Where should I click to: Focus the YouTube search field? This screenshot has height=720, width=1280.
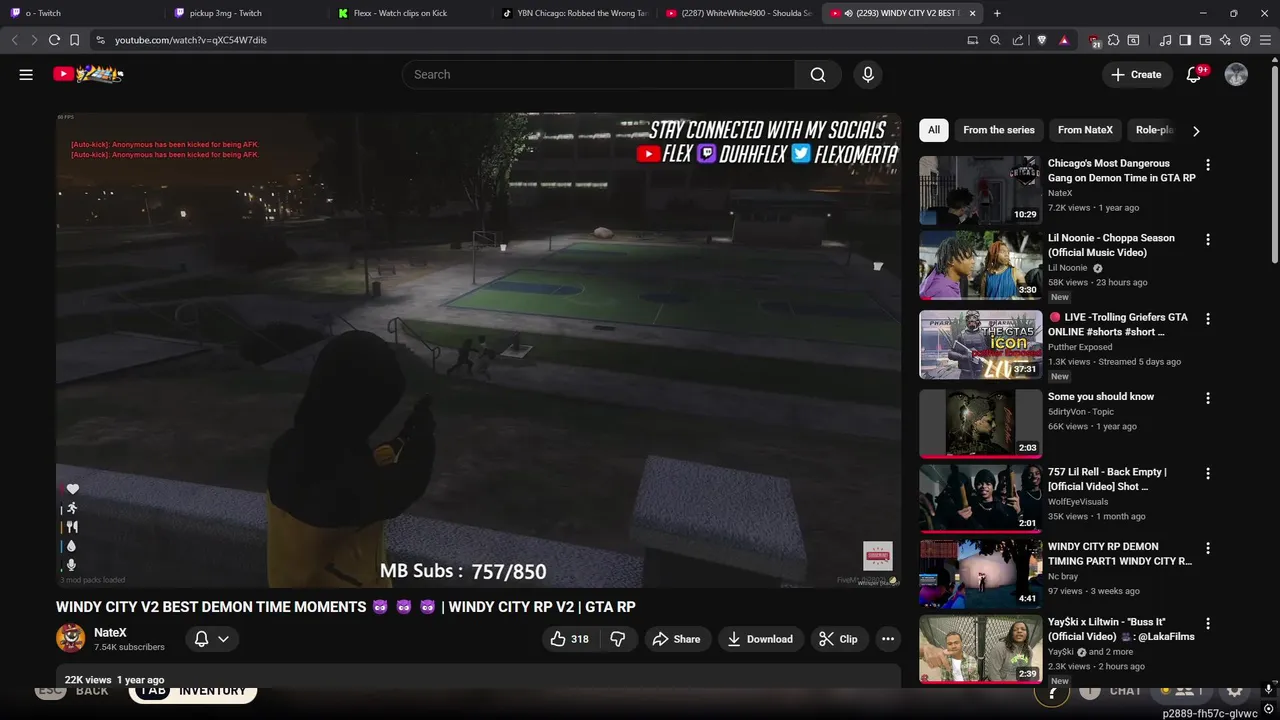tap(598, 74)
